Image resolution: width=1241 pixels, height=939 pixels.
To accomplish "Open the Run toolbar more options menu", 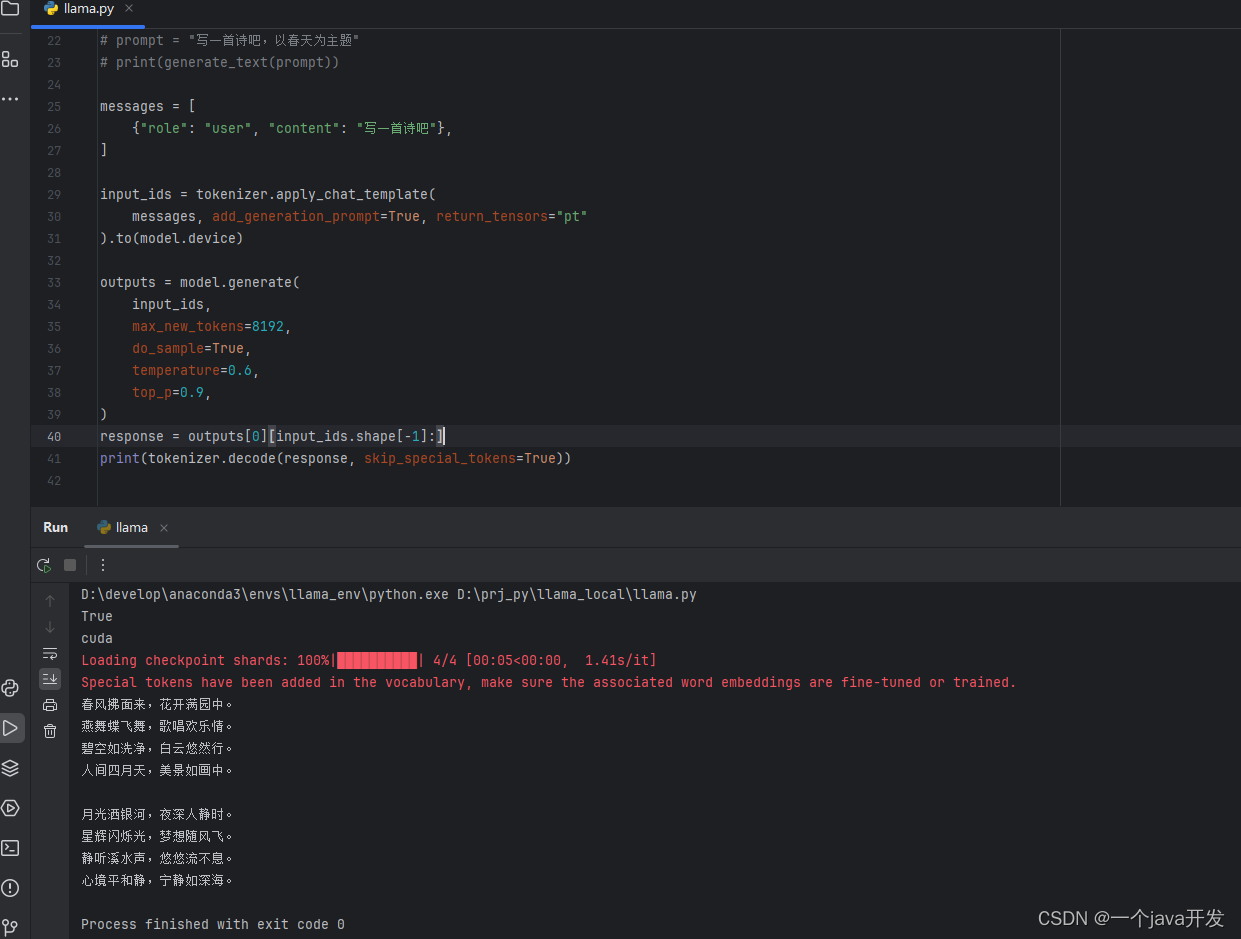I will tap(103, 565).
